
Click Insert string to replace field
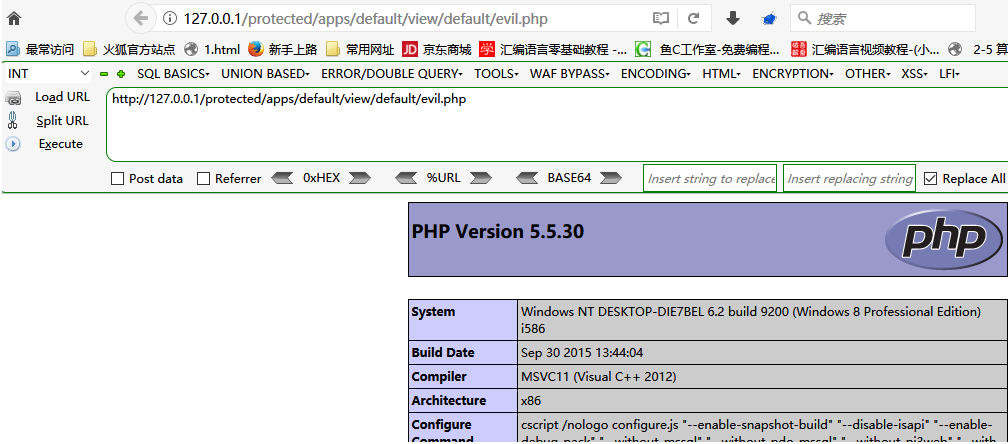point(710,178)
